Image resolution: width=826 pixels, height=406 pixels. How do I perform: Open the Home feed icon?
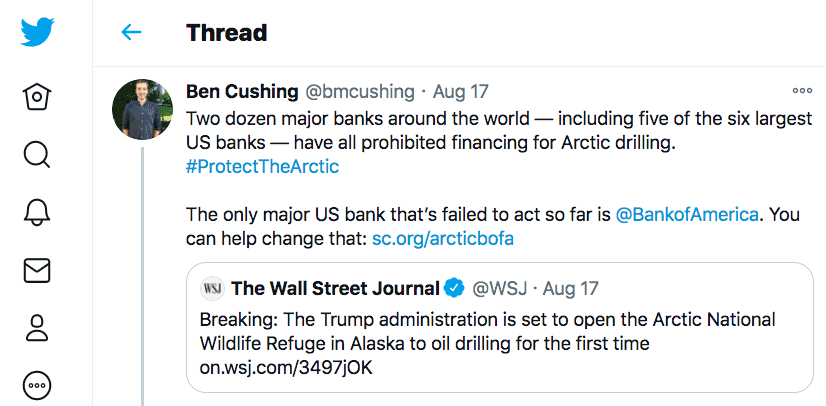37,97
